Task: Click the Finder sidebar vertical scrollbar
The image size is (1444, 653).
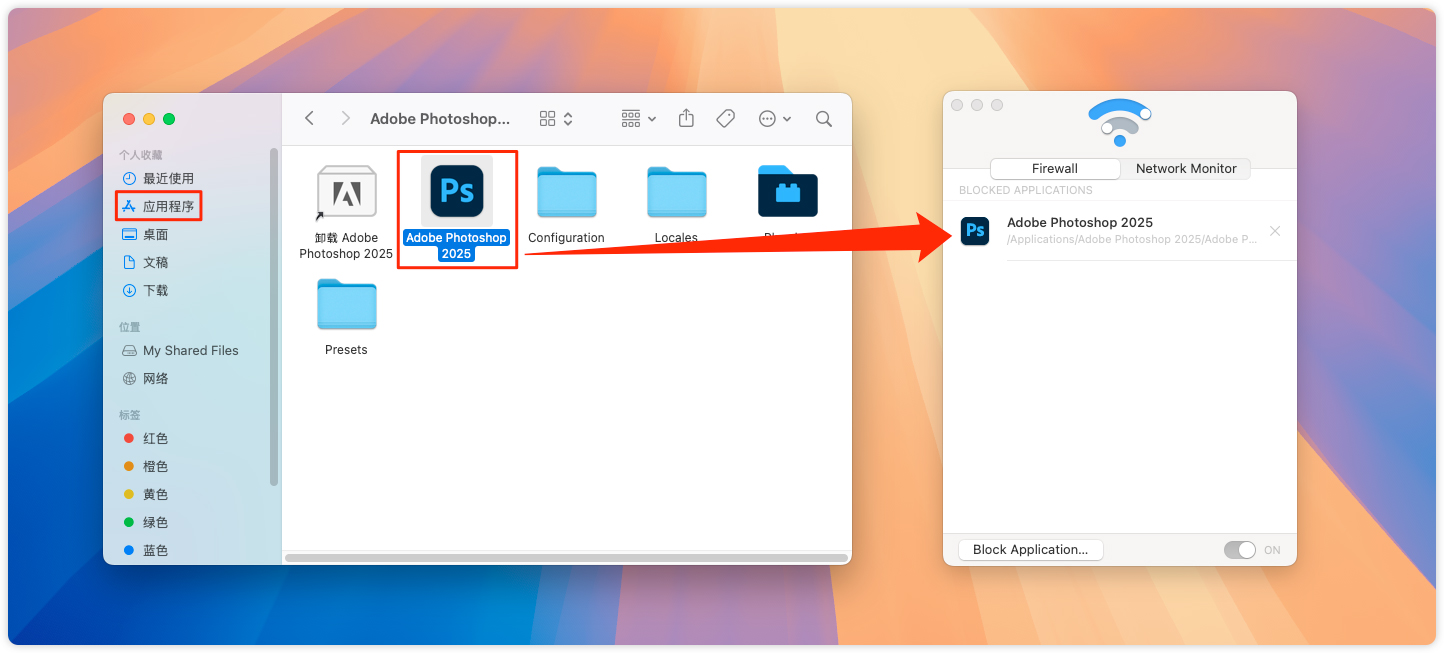Action: click(x=274, y=318)
